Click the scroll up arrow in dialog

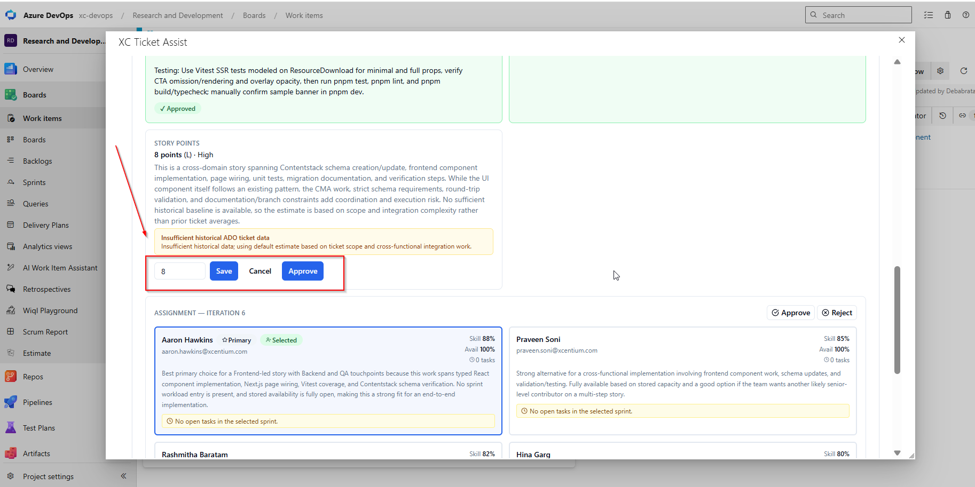pos(897,62)
